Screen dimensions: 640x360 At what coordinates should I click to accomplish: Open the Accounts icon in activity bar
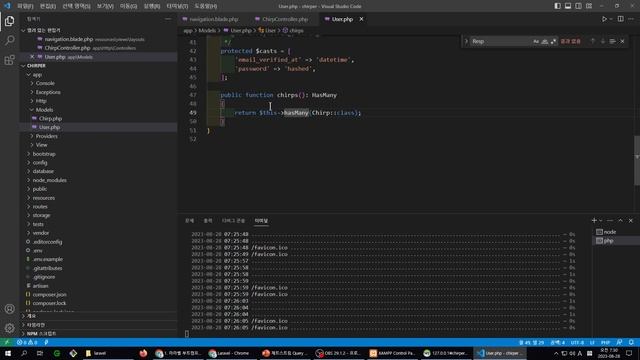click(9, 309)
